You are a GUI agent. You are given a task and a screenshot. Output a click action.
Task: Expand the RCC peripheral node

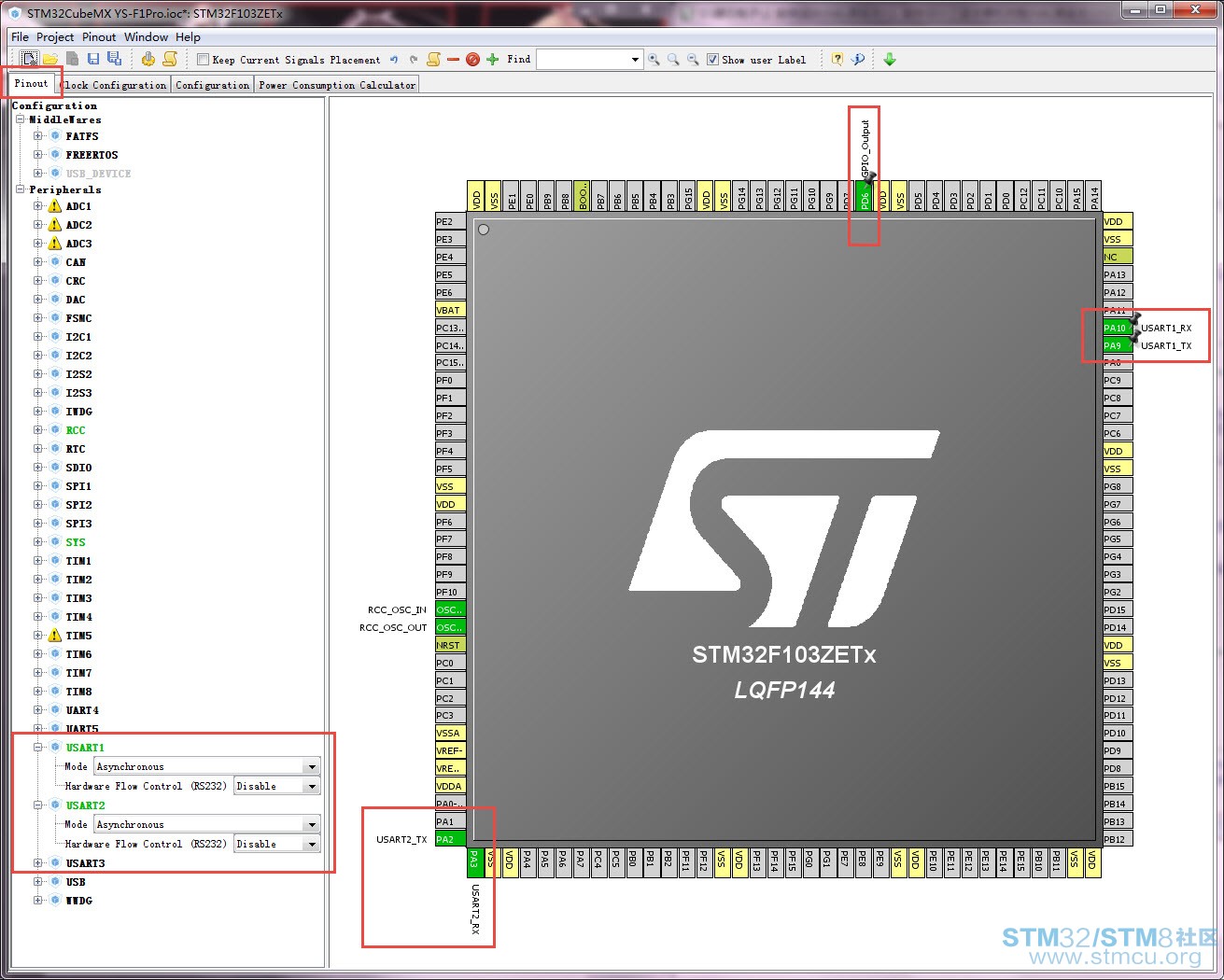(38, 430)
